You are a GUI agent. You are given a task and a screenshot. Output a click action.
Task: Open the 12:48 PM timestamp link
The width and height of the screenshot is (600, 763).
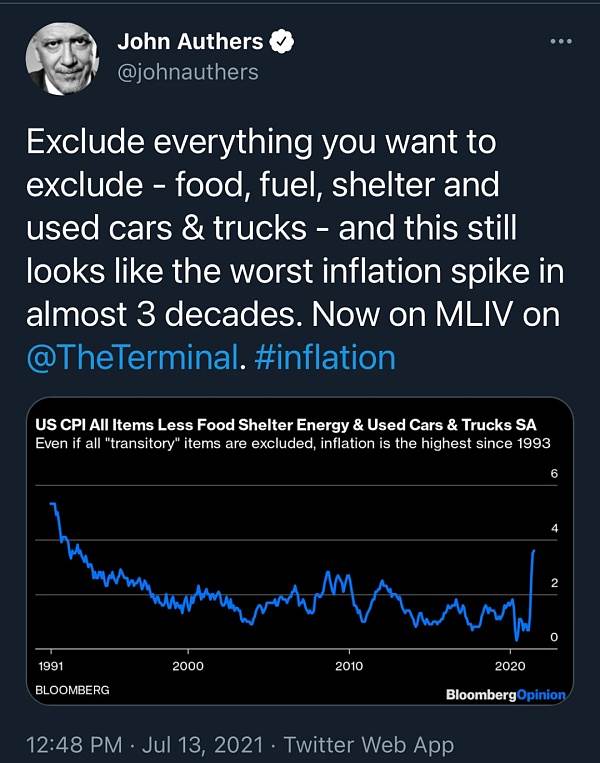pyautogui.click(x=73, y=745)
